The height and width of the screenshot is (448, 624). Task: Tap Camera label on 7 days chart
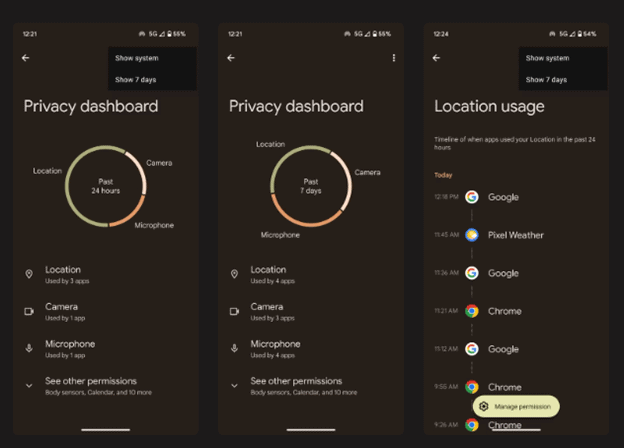pos(367,172)
